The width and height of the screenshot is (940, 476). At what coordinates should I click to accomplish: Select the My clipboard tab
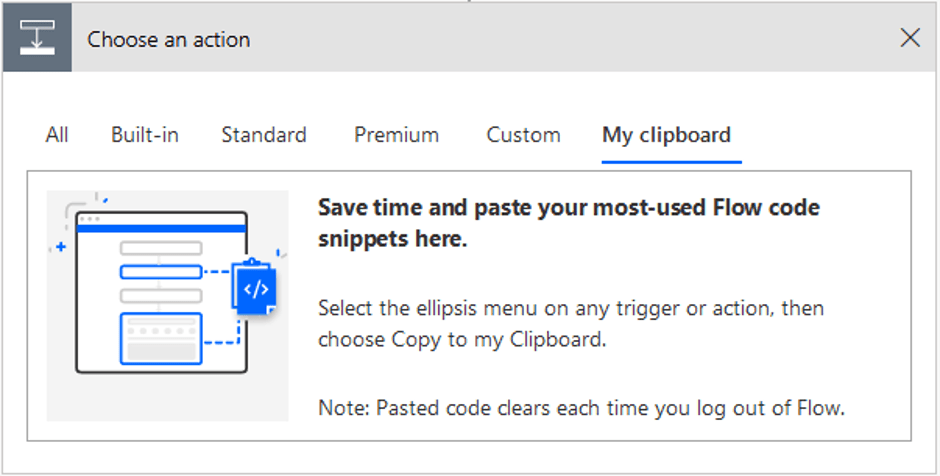(667, 135)
